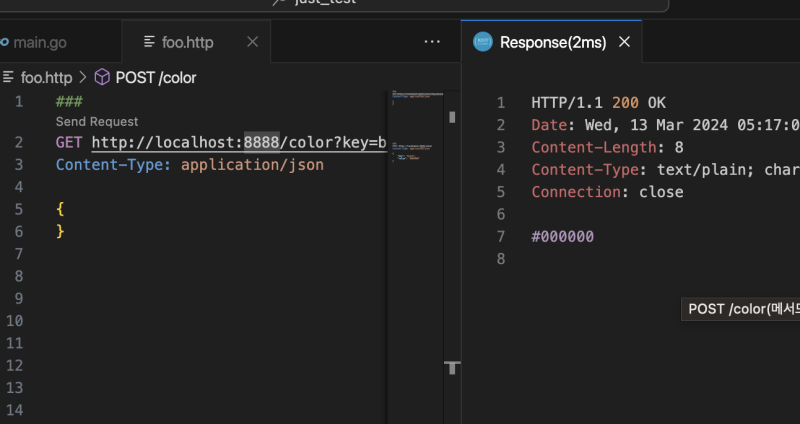Close the foo.http editor tab
Image resolution: width=800 pixels, height=424 pixels.
(x=252, y=42)
